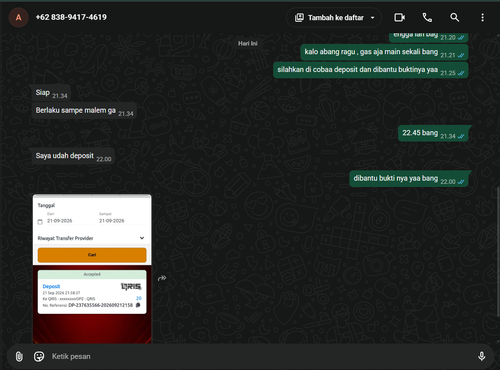500x370 pixels.
Task: Open the contact avatar with letter A
Action: coord(18,17)
